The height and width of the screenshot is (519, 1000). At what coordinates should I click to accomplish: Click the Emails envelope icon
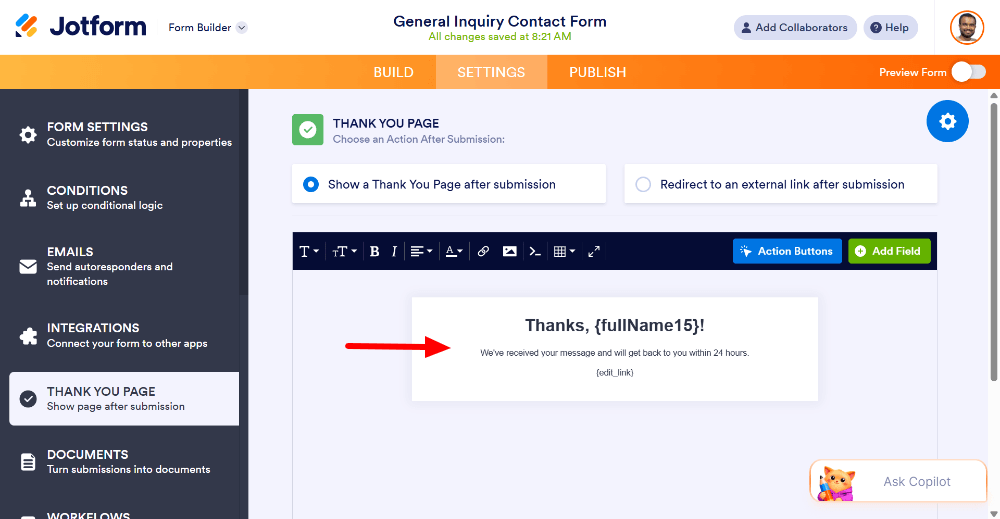(28, 267)
